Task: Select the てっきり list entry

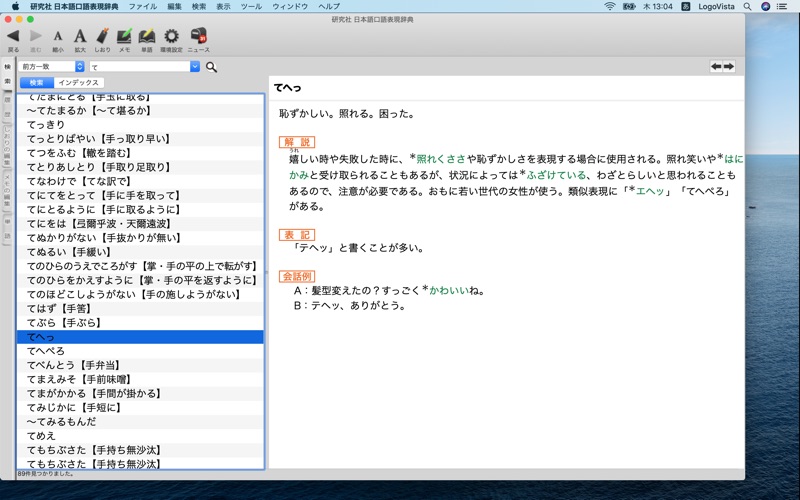Action: point(140,124)
